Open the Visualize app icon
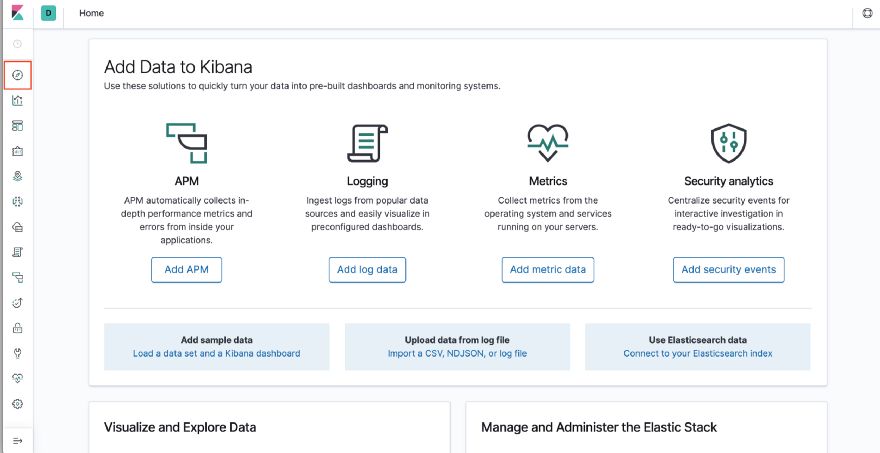This screenshot has height=453, width=880. click(17, 100)
